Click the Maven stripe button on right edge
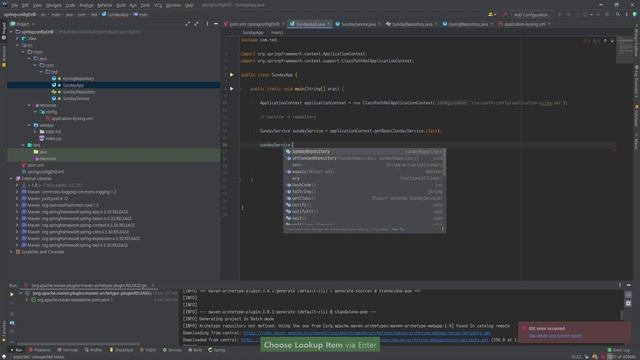The image size is (640, 360). tap(636, 142)
